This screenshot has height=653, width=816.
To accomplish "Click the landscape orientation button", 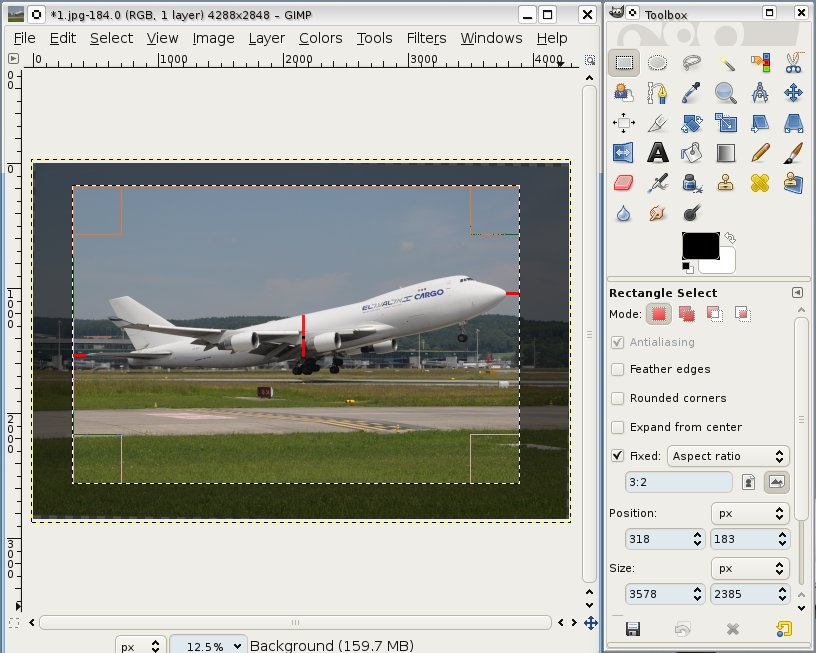I will pyautogui.click(x=775, y=482).
